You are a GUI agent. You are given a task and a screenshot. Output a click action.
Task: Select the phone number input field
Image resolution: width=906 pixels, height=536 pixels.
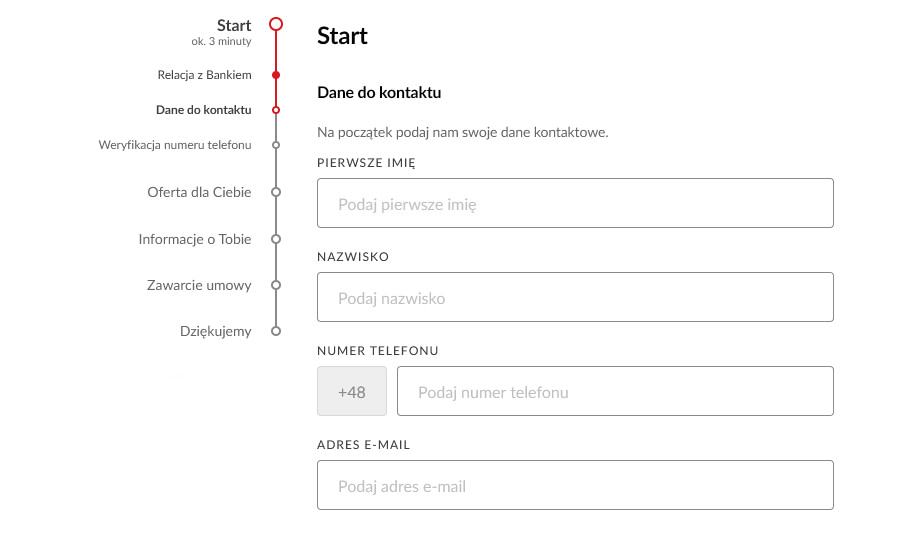click(615, 391)
